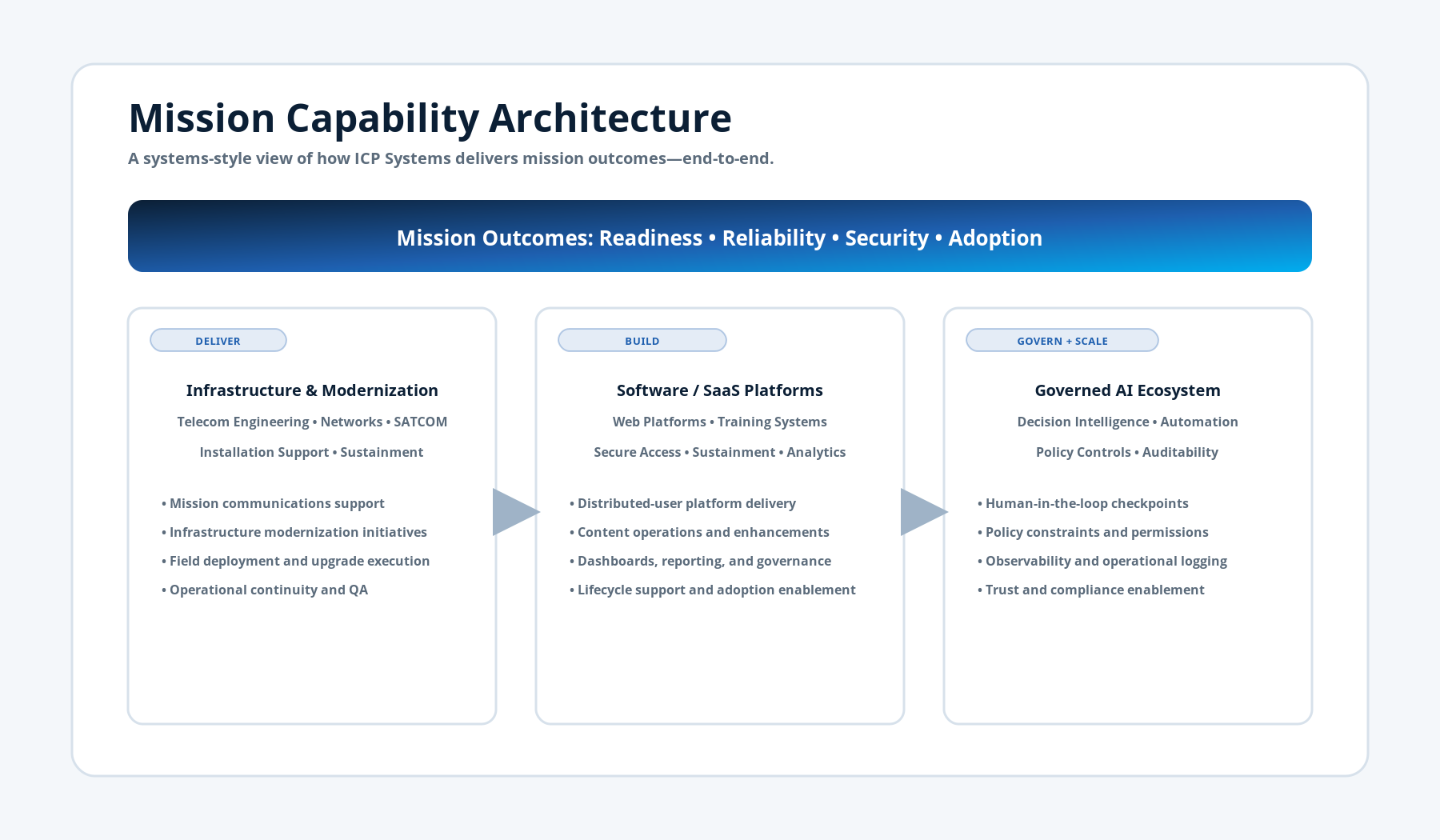Click the subtitle text below the main heading
The image size is (1440, 840).
[450, 158]
